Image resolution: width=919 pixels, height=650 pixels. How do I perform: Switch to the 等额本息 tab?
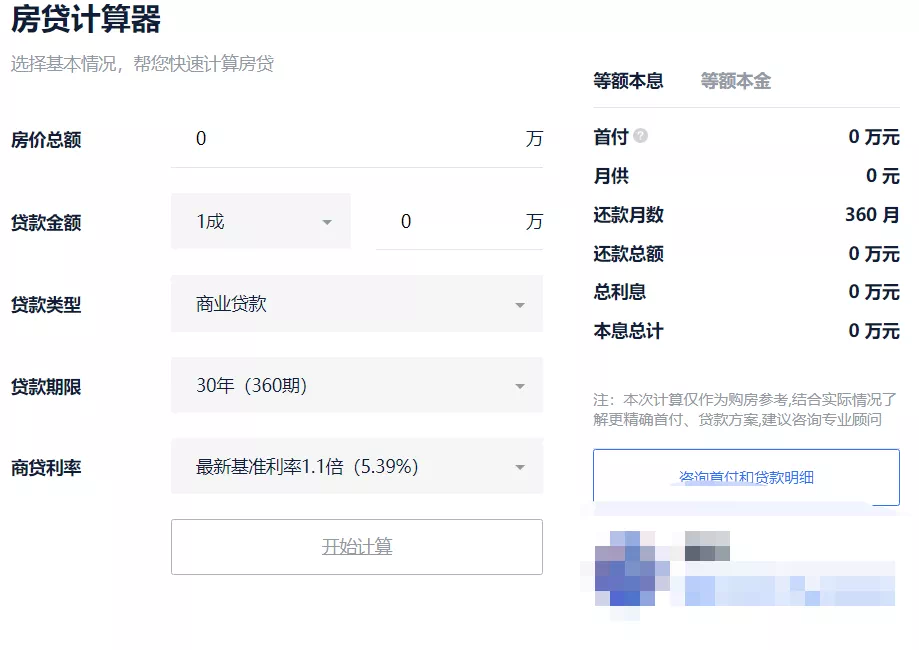pyautogui.click(x=628, y=81)
